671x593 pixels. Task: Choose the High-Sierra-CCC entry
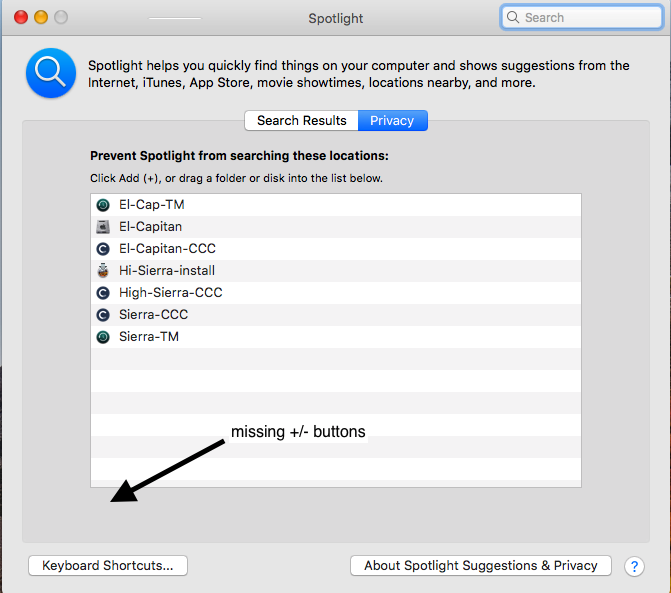[336, 293]
